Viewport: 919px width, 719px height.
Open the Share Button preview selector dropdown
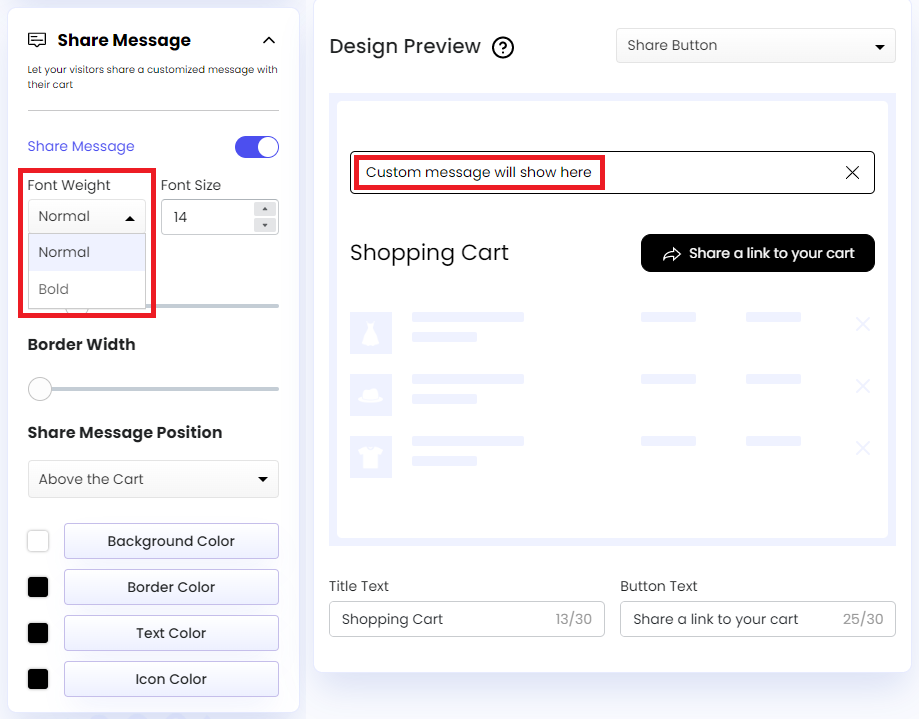tap(755, 45)
